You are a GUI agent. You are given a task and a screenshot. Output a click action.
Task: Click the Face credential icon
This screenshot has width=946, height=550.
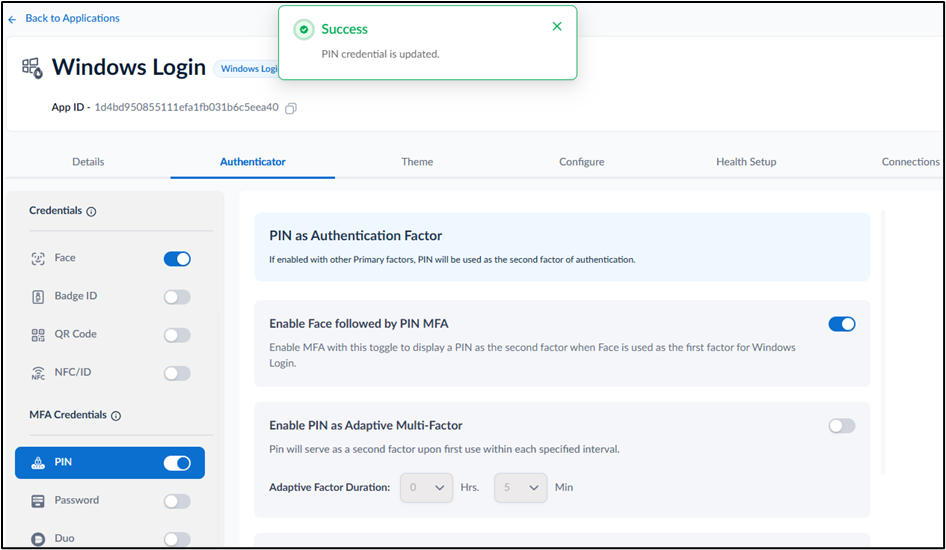pos(38,259)
